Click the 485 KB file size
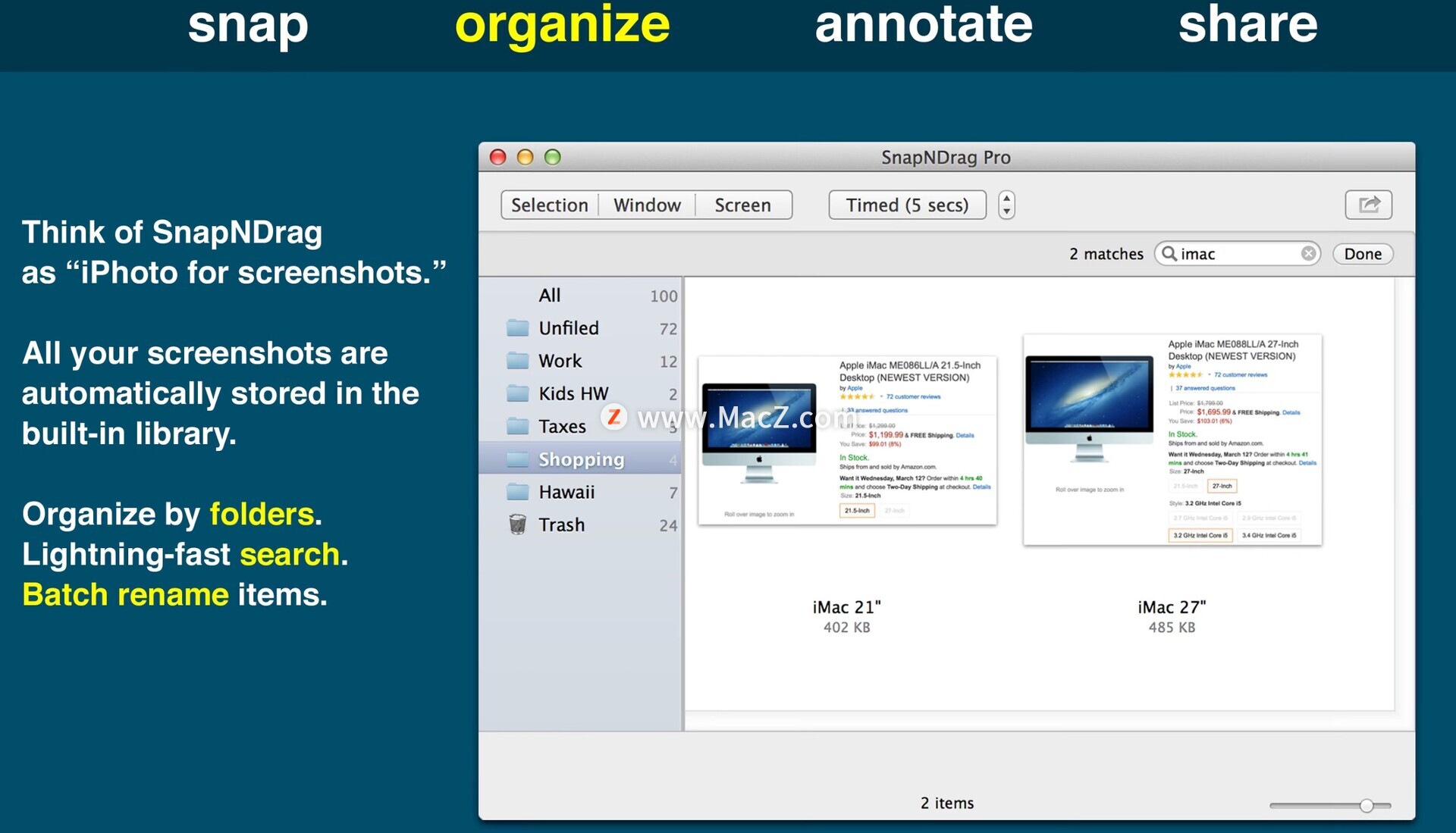1456x833 pixels. click(1172, 628)
